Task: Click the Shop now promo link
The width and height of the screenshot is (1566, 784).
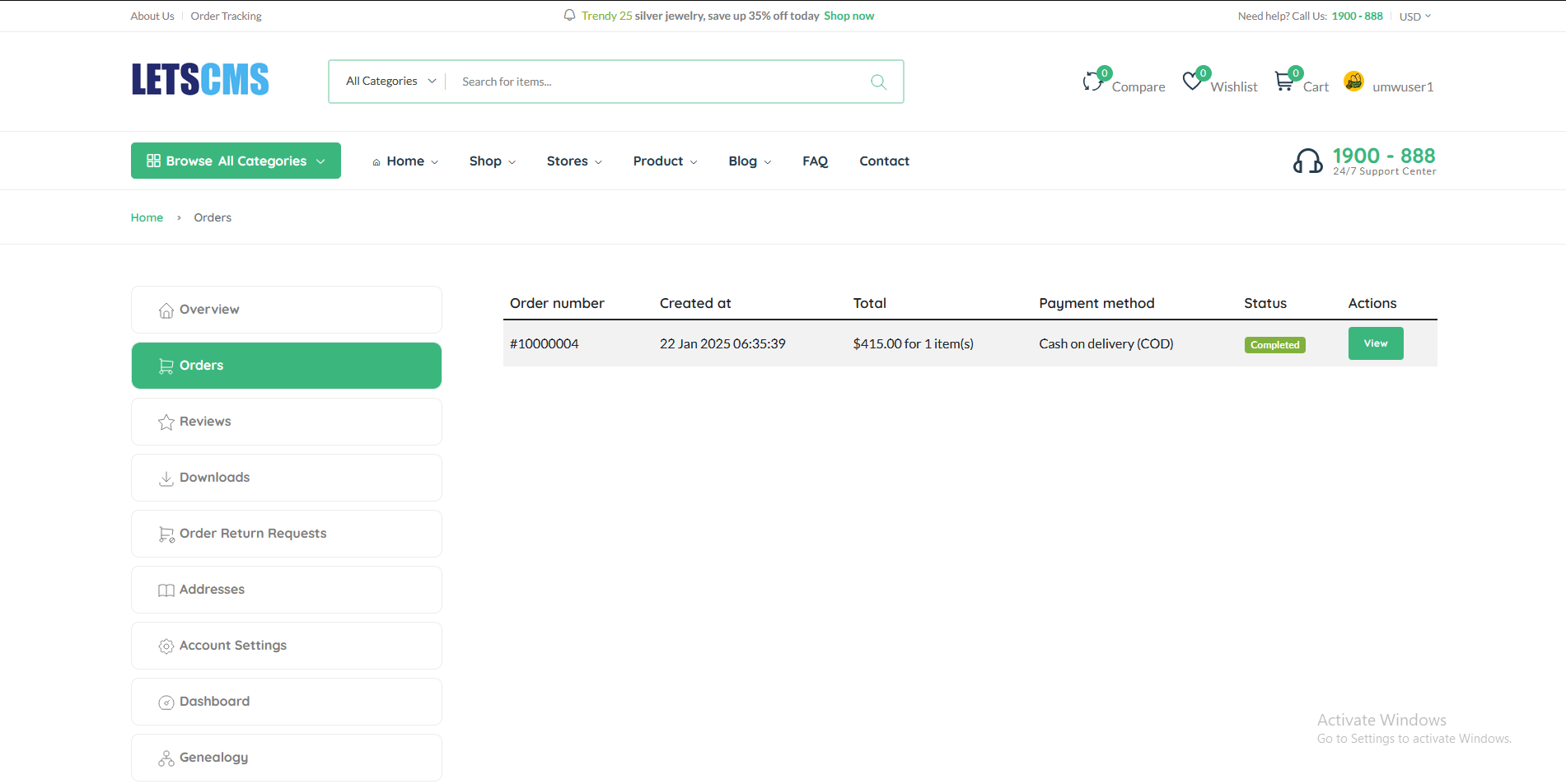Action: coord(848,16)
